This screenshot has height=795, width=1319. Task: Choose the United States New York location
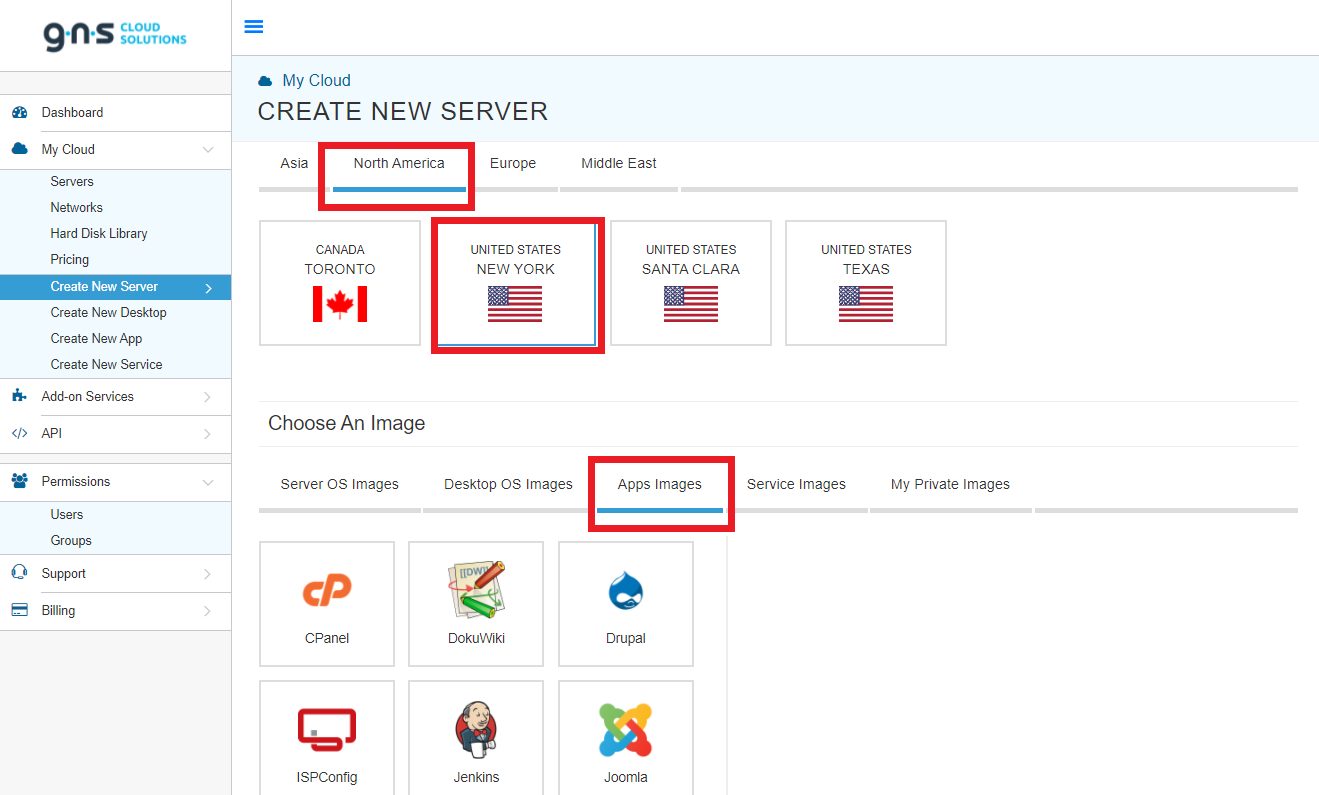point(516,283)
